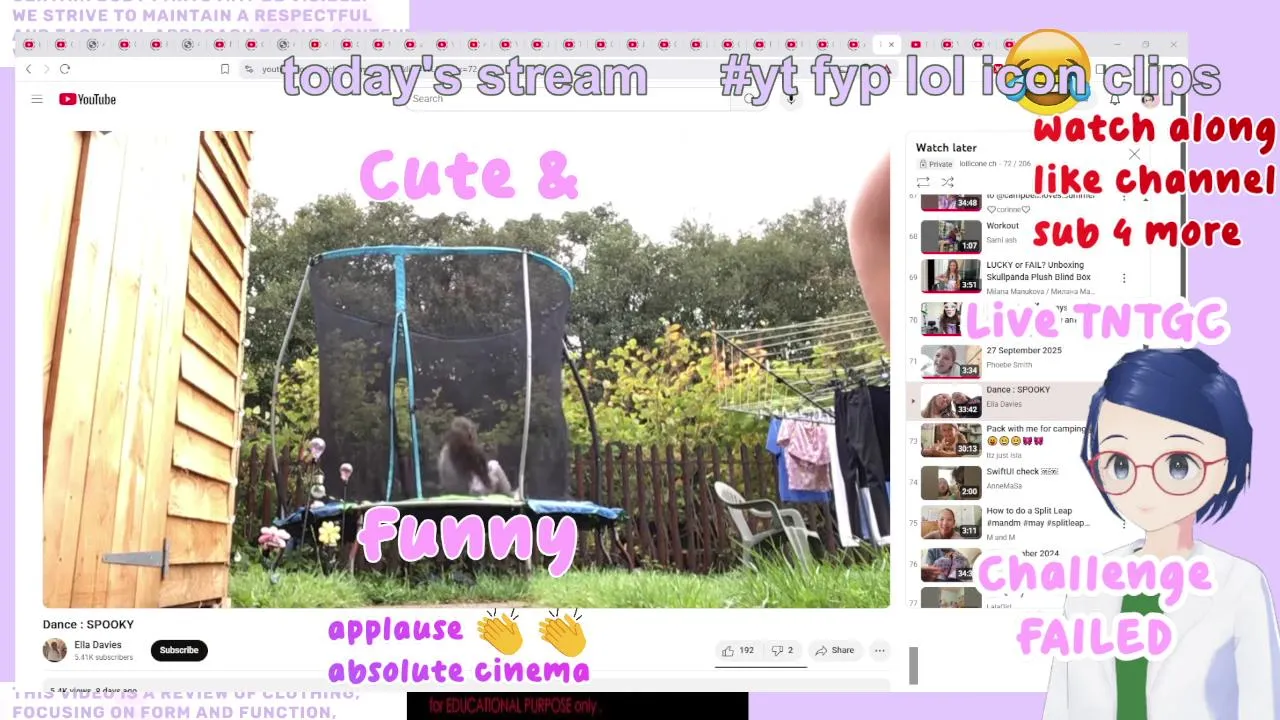
Task: Share the Dance : SPOOKY video
Action: tap(834, 650)
